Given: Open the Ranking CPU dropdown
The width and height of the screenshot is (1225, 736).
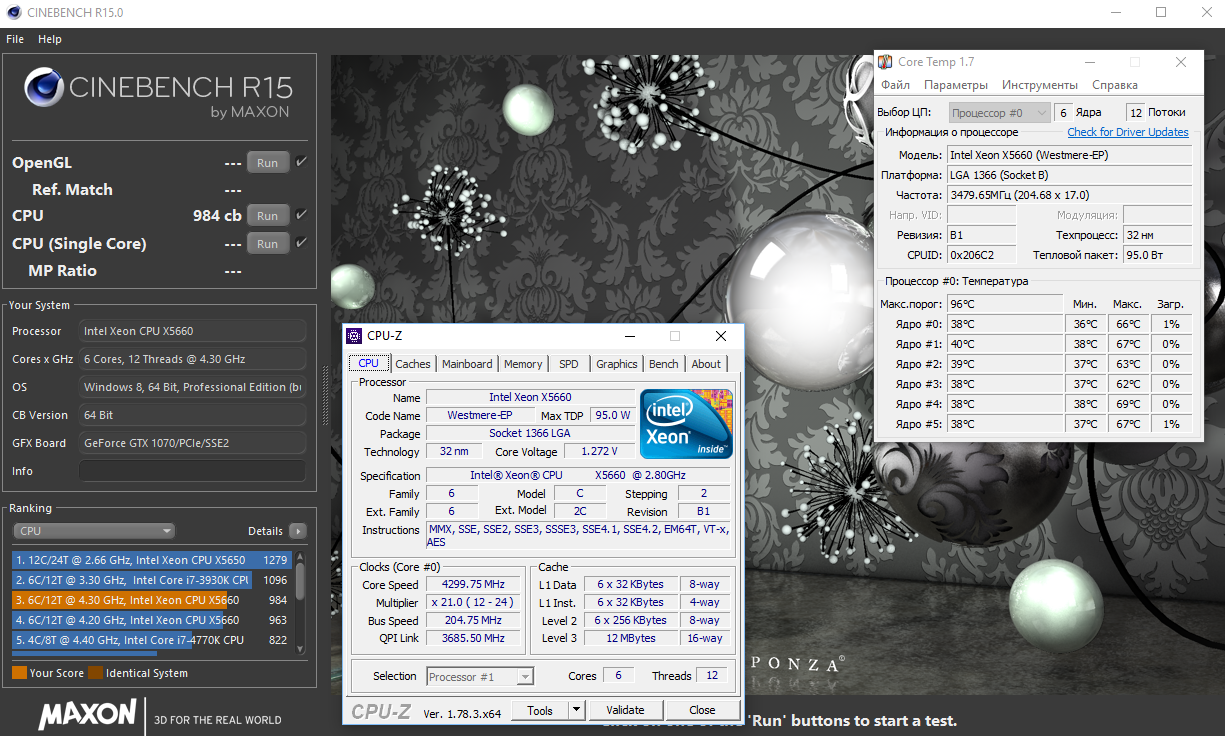Looking at the screenshot, I should pos(93,531).
